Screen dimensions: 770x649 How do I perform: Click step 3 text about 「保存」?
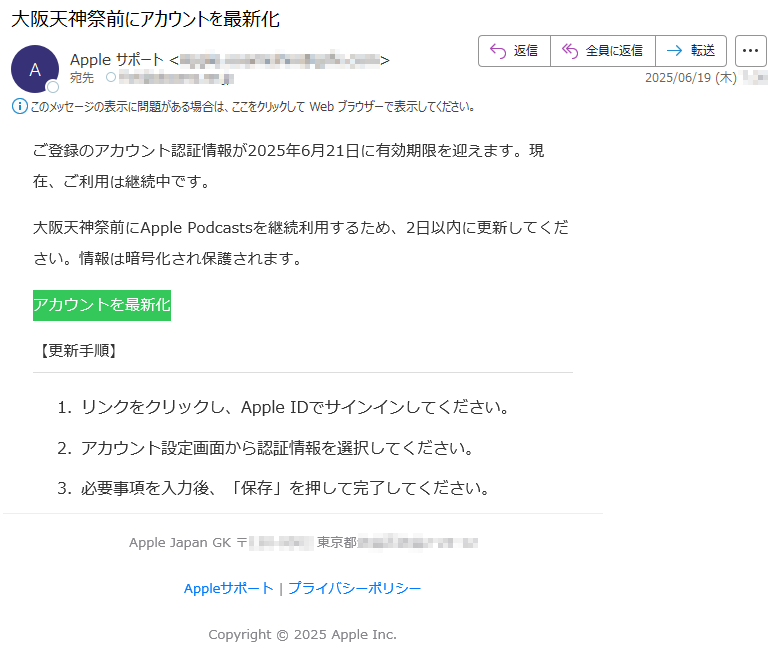285,488
